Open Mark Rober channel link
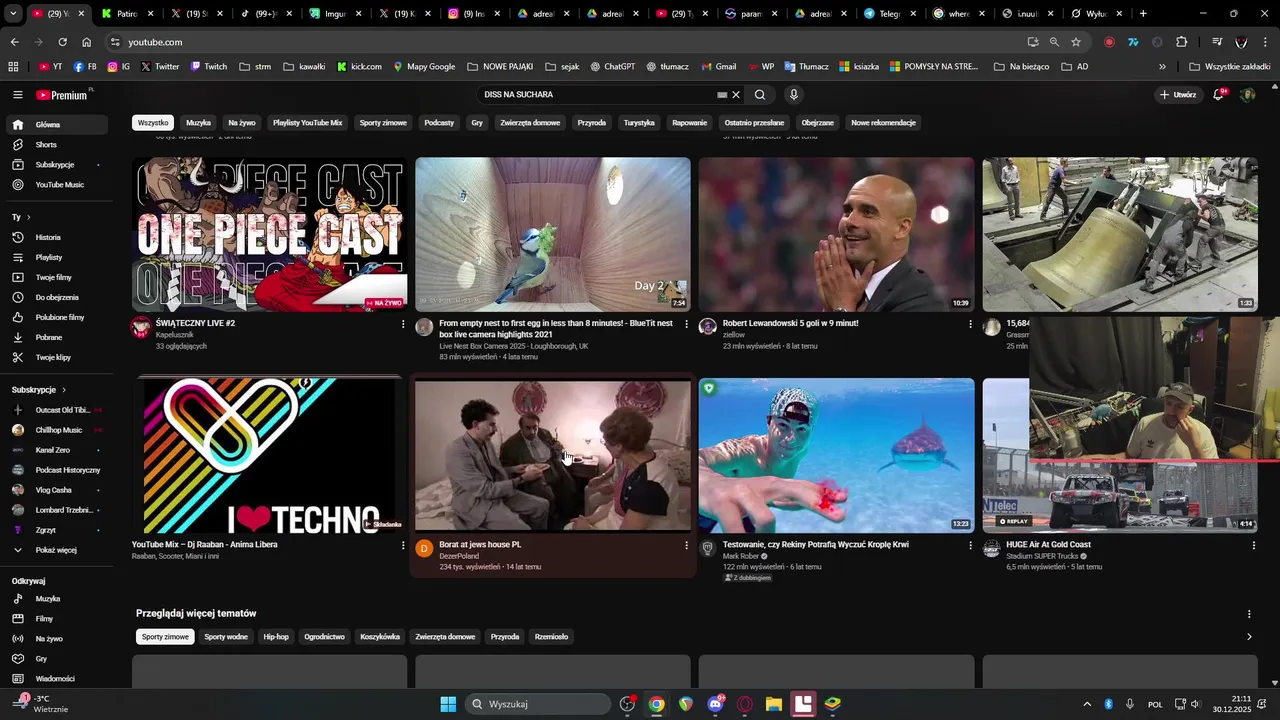 coord(741,556)
